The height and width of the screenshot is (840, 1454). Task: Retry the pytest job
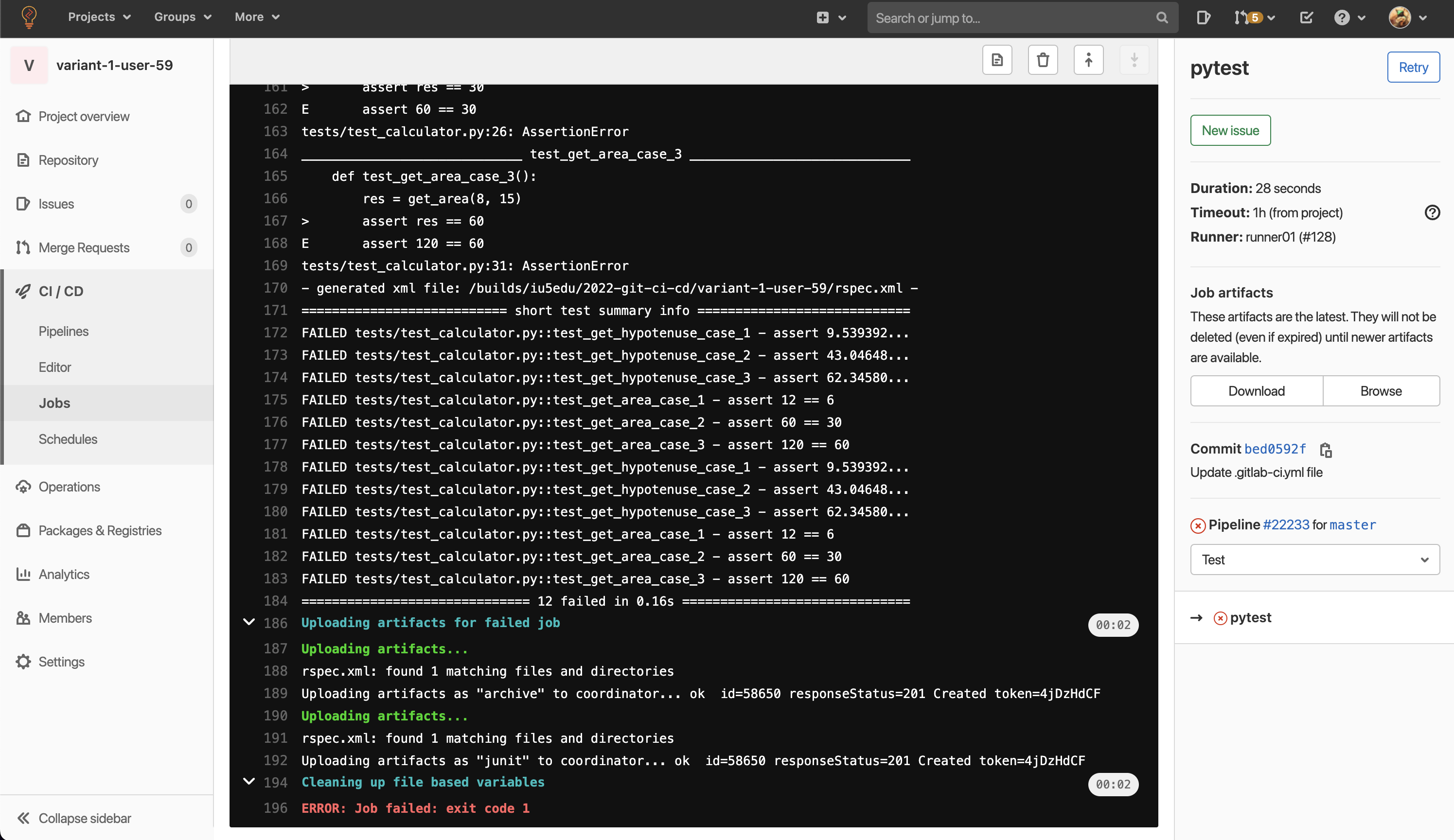[x=1413, y=68]
